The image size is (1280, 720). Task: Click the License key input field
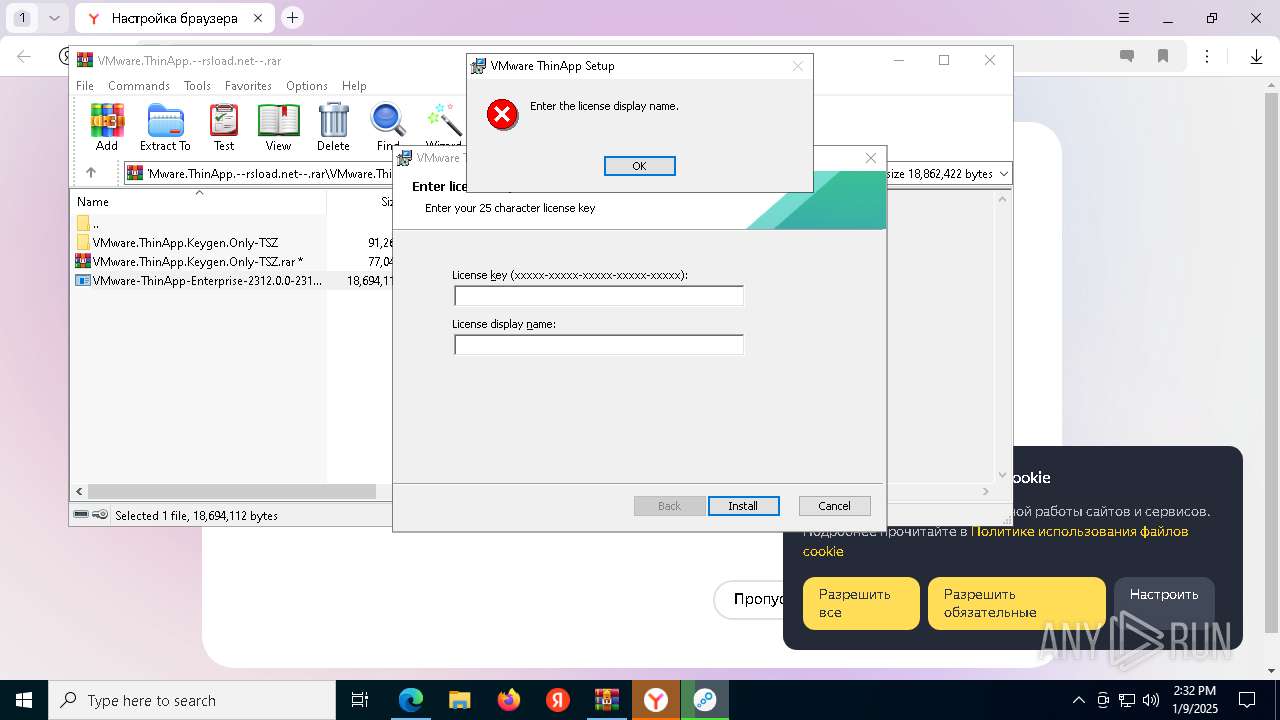(599, 296)
